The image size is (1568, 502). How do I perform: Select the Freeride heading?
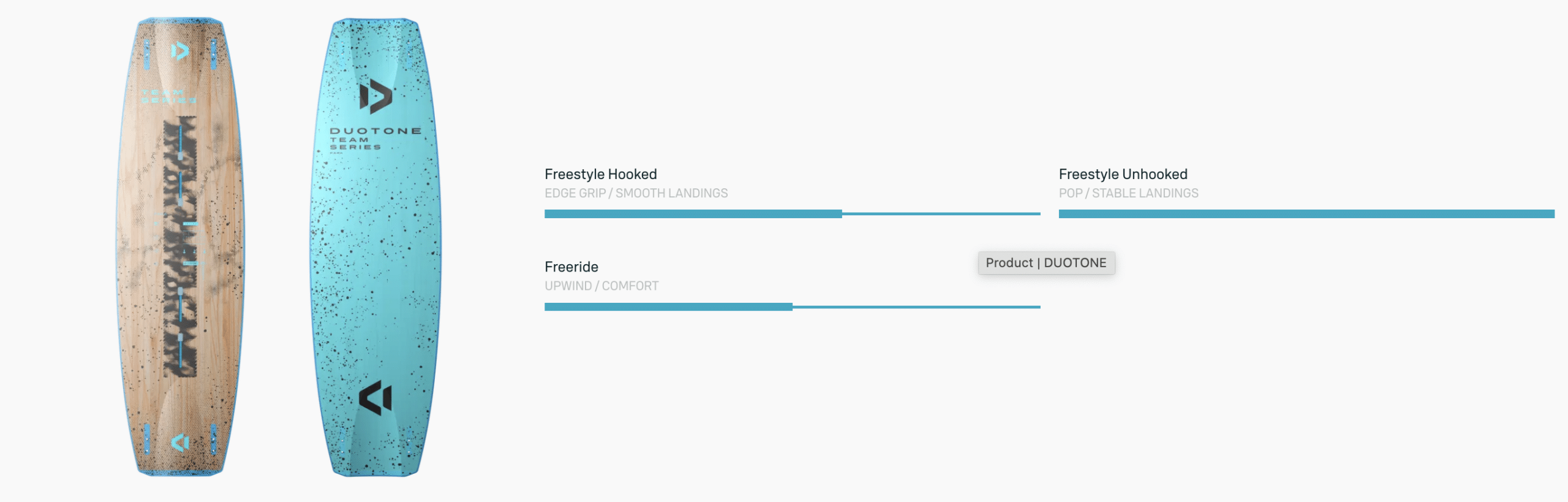click(x=571, y=267)
